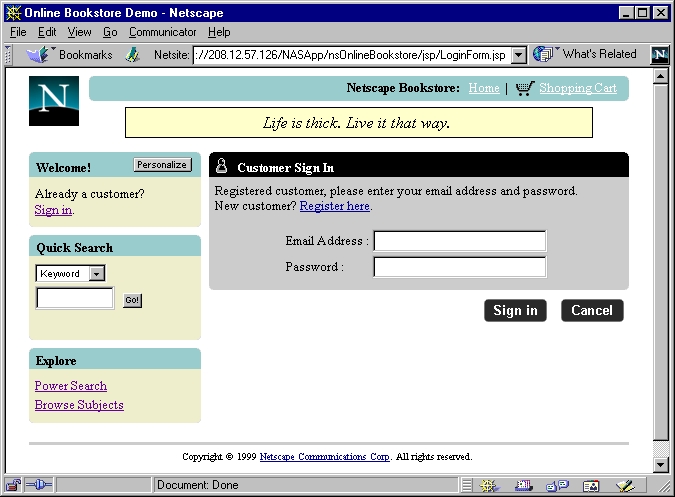Click the component bar drag handle icon
The image size is (675, 497).
pyautogui.click(x=467, y=485)
